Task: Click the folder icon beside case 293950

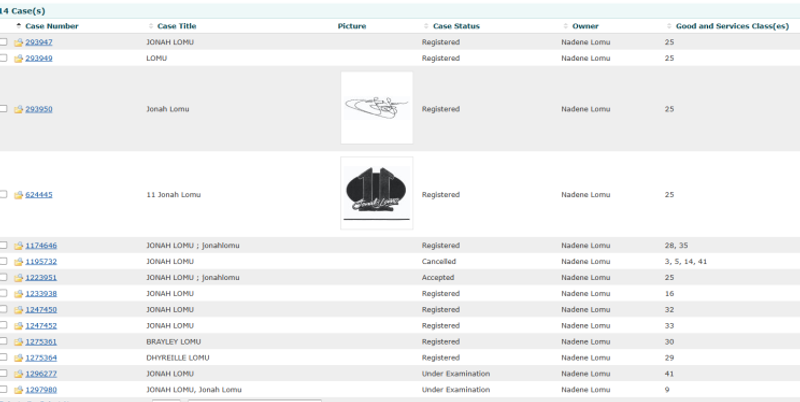Action: pyautogui.click(x=18, y=109)
